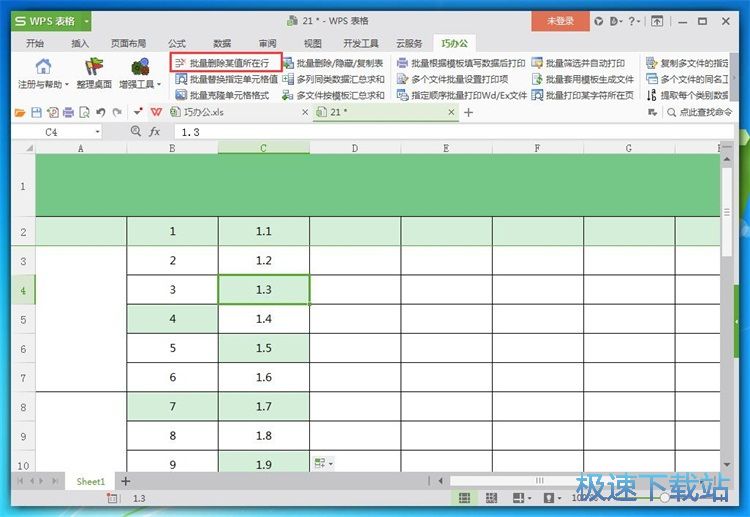Select cell containing 1.5

(264, 348)
